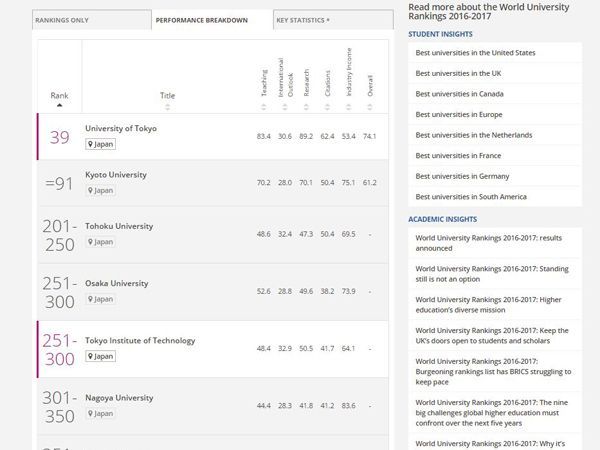Open Best universities in Europe
Viewport: 600px width, 450px height.
(x=459, y=115)
